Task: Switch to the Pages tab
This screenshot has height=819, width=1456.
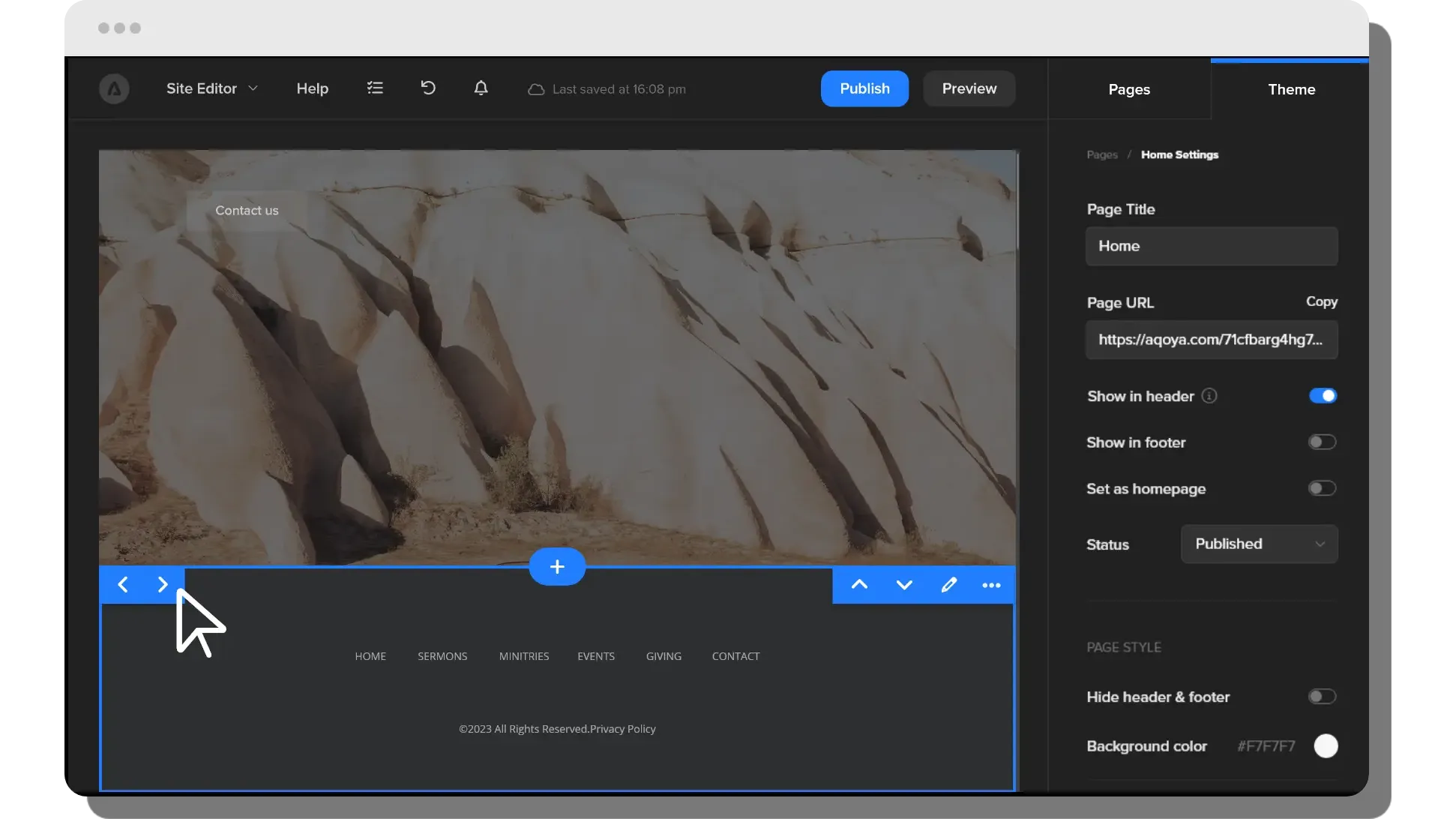Action: point(1129,89)
